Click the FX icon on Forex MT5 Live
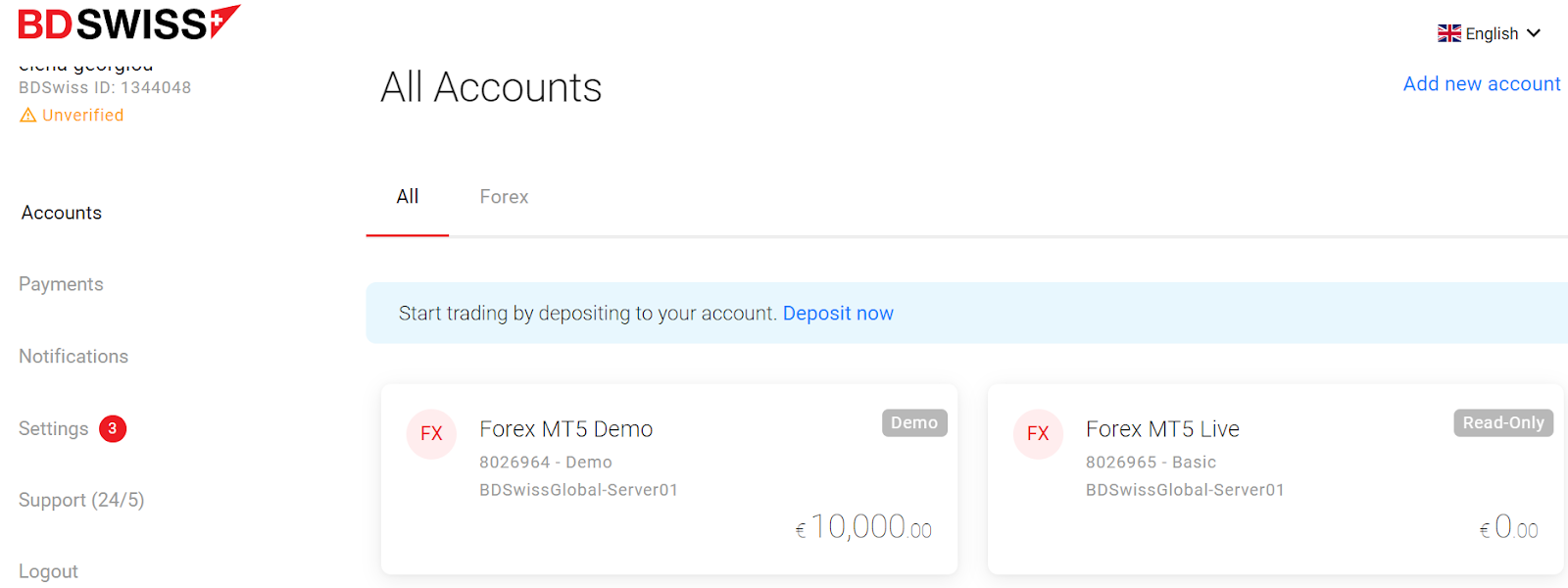This screenshot has height=588, width=1568. tap(1038, 434)
